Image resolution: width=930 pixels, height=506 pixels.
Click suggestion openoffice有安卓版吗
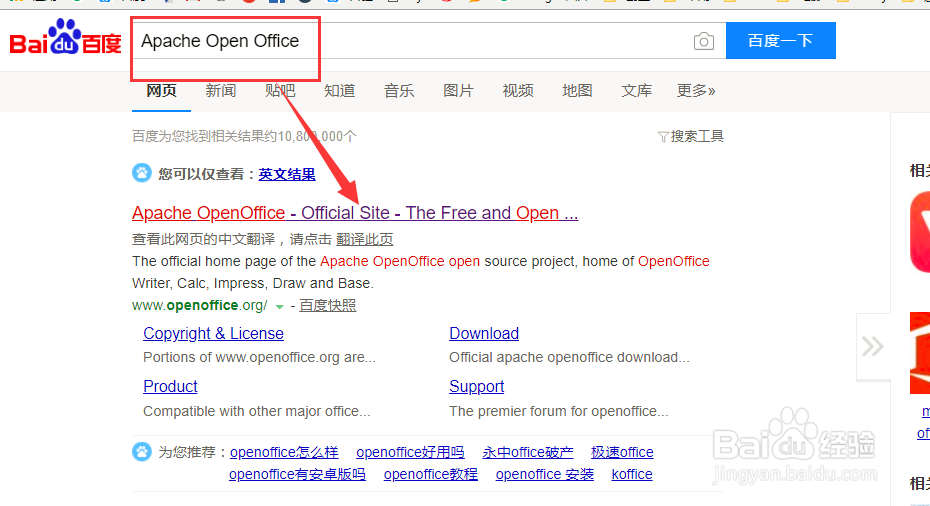coord(297,475)
